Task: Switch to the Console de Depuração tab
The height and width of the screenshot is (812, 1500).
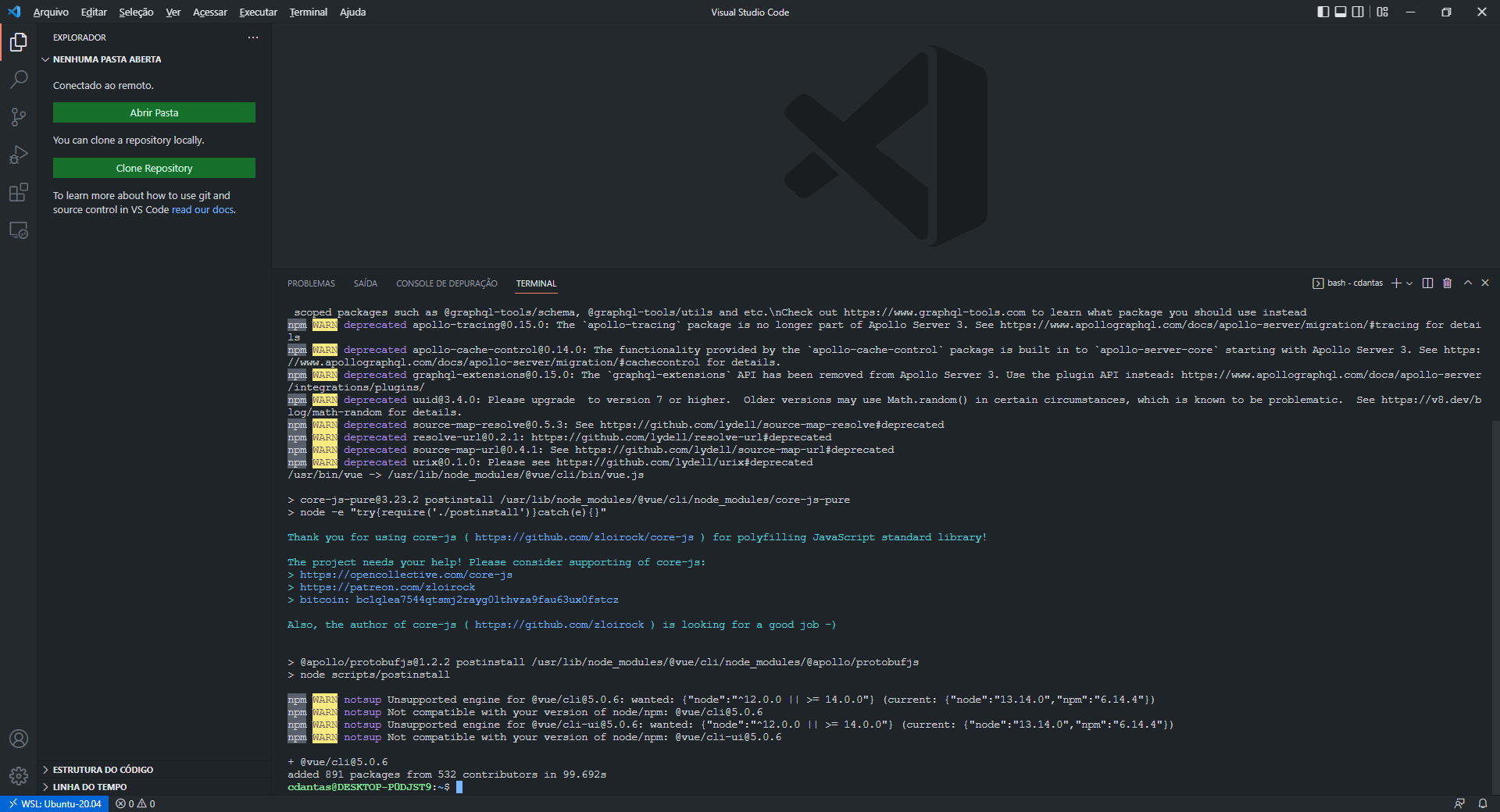Action: (446, 283)
